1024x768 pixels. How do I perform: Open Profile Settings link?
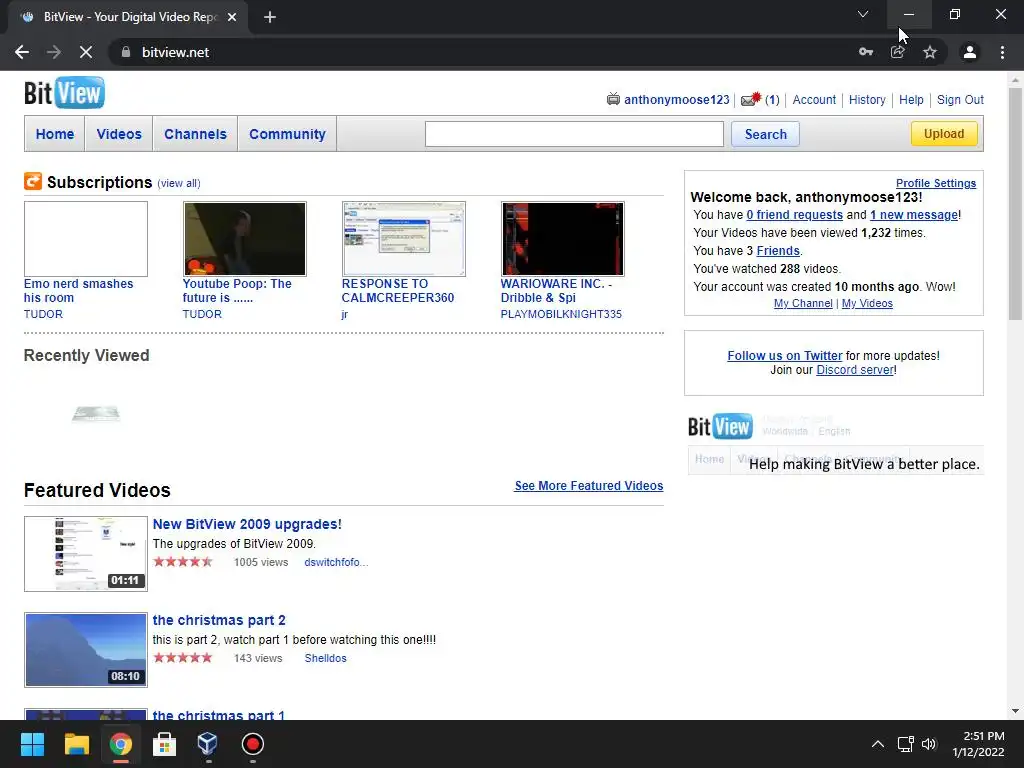[936, 183]
